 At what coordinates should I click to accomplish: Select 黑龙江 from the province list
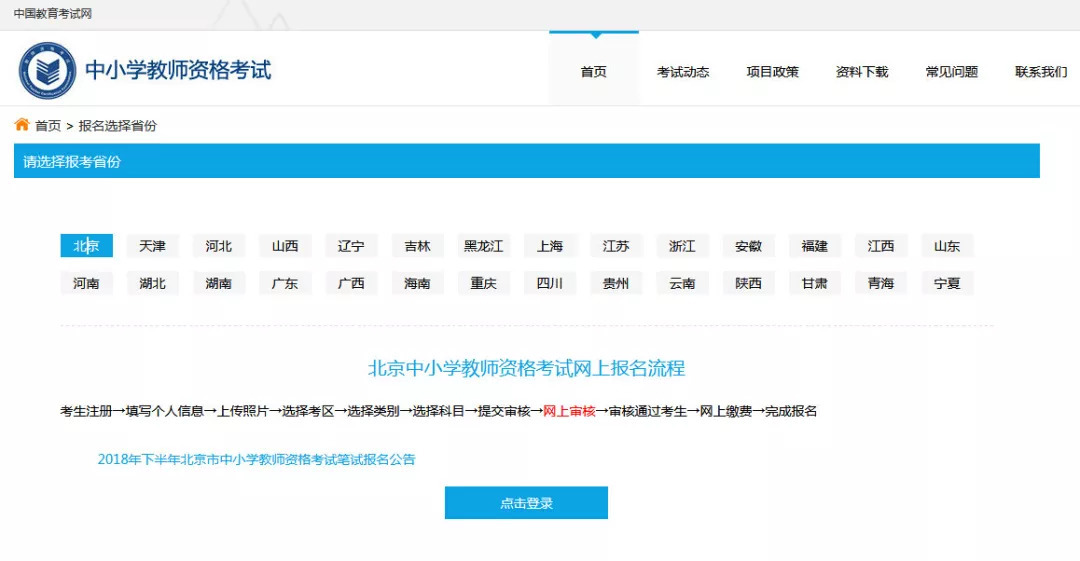click(x=484, y=246)
